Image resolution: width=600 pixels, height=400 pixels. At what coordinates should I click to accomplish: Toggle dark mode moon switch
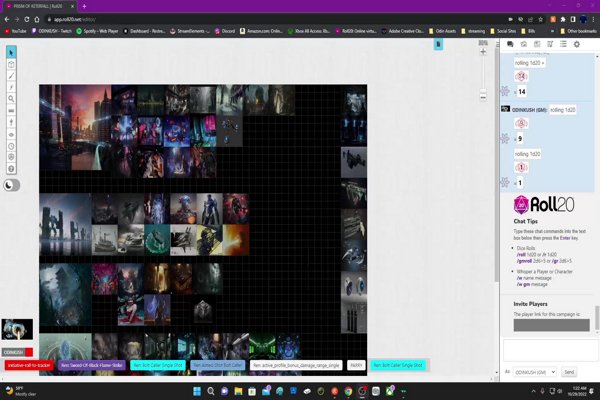(x=11, y=185)
